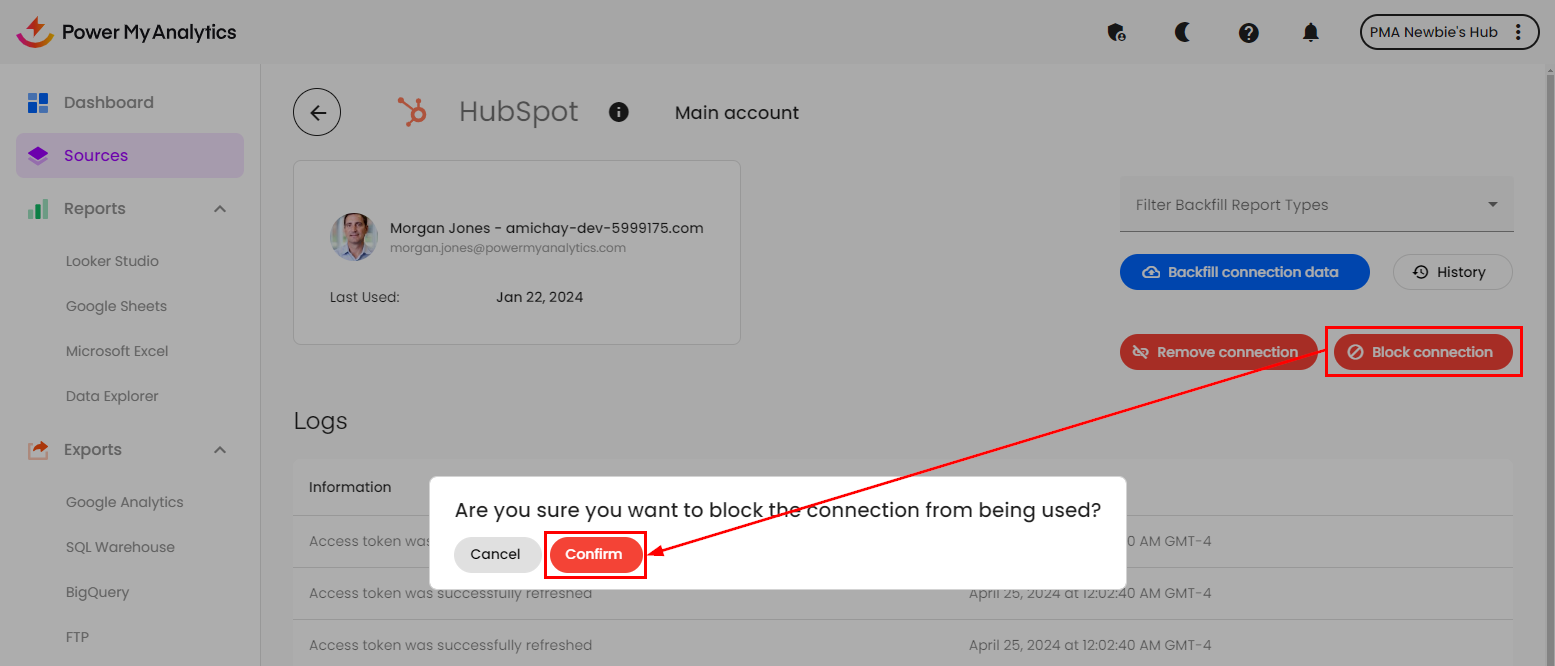Image resolution: width=1555 pixels, height=666 pixels.
Task: Click the HubSpot info icon
Action: pyautogui.click(x=619, y=112)
